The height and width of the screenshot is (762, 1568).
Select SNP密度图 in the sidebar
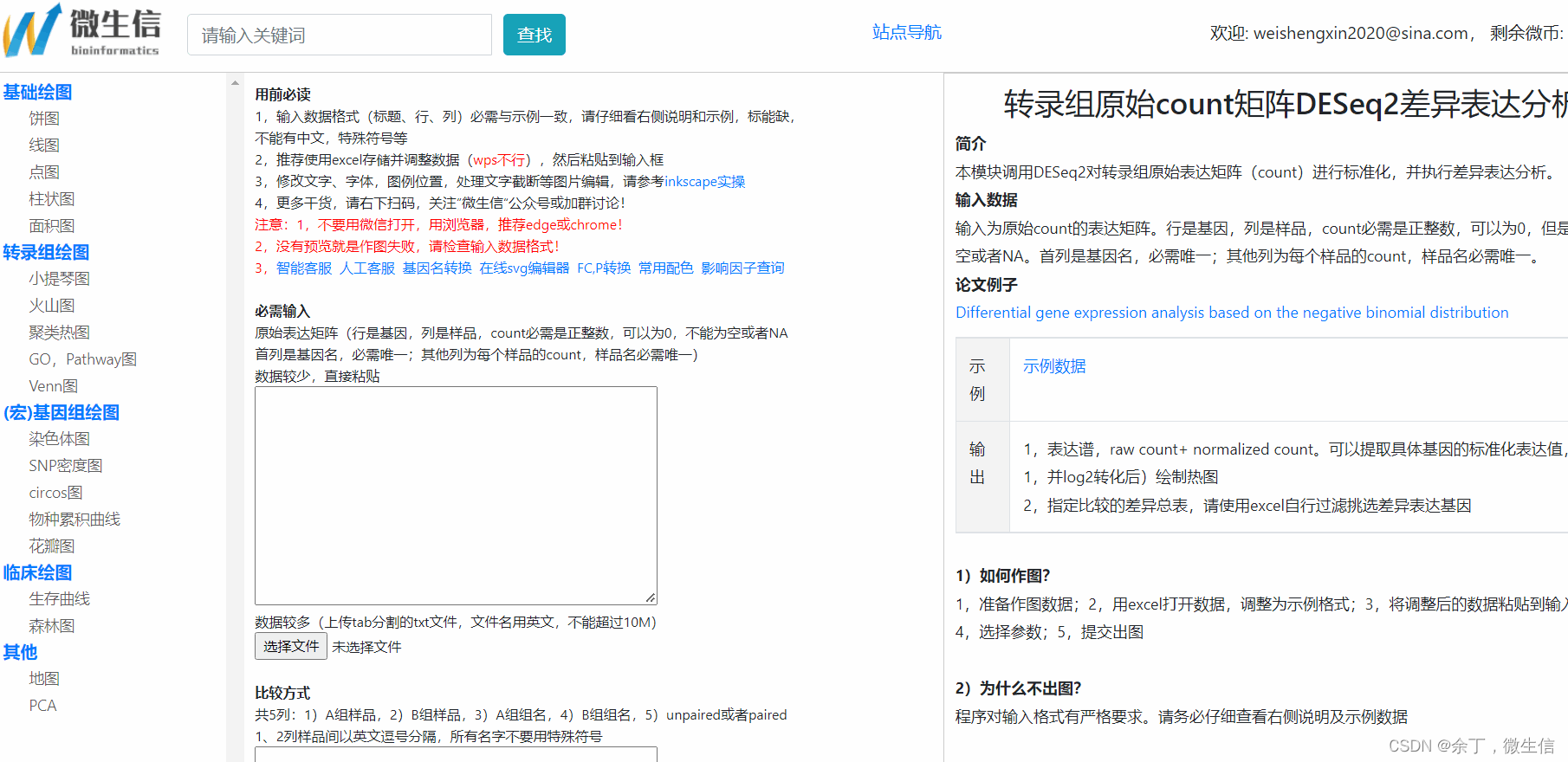(66, 466)
